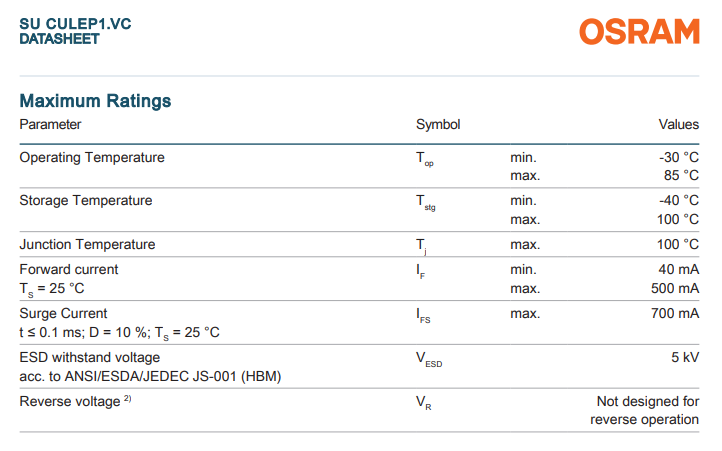Click the ESD withstand voltage label

[x=89, y=357]
